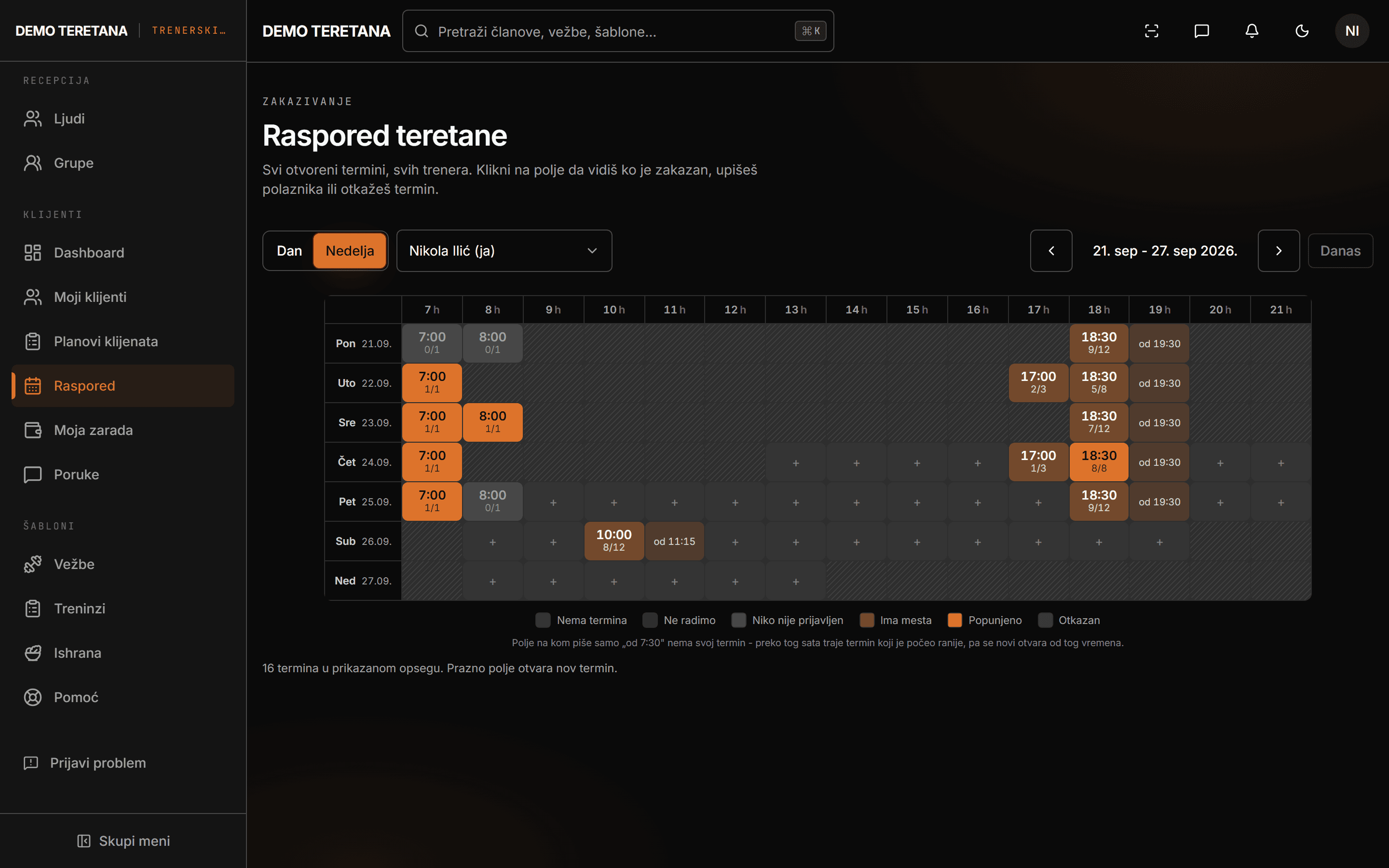
Task: Open Ljudi in the sidebar
Action: click(x=123, y=118)
